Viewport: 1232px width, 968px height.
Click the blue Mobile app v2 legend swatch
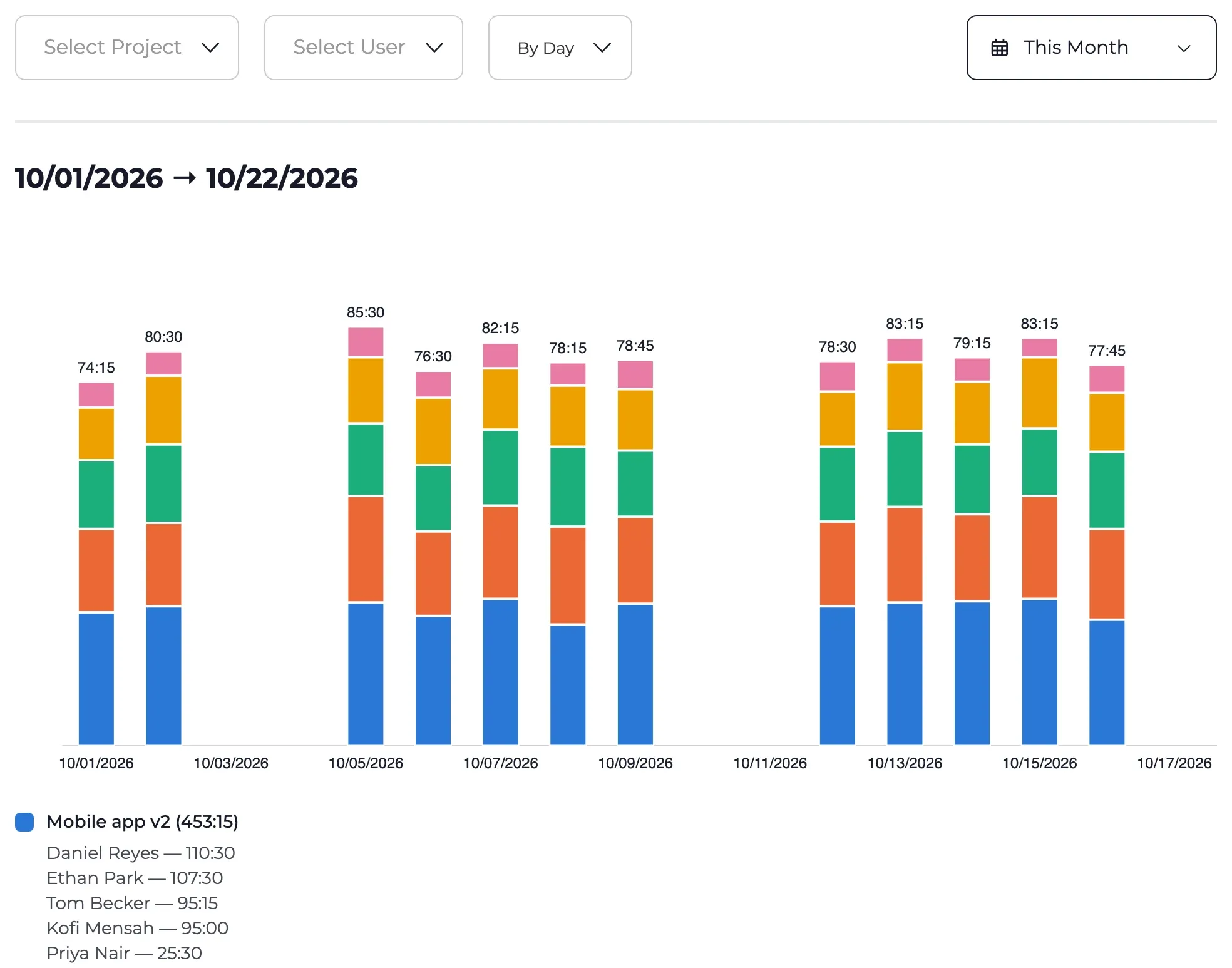[24, 822]
